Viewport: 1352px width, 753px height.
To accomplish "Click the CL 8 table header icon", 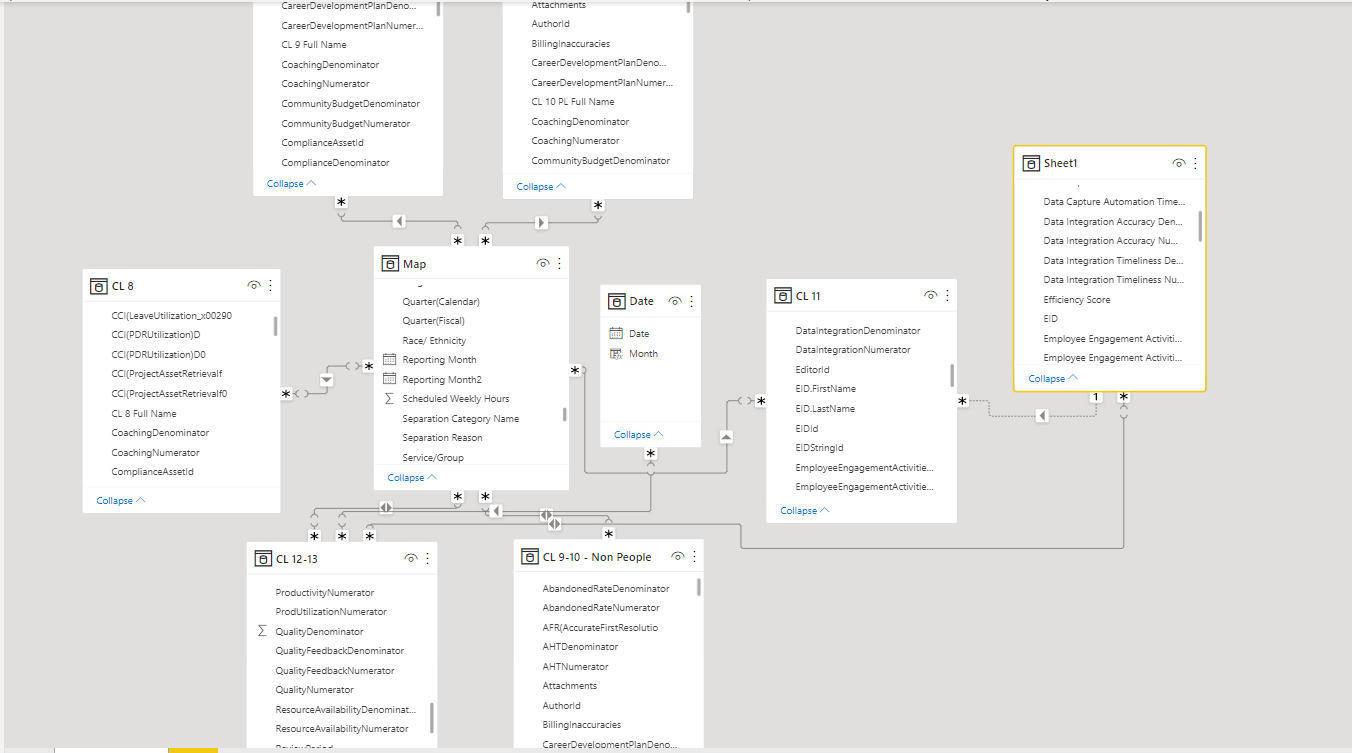I will coord(98,286).
